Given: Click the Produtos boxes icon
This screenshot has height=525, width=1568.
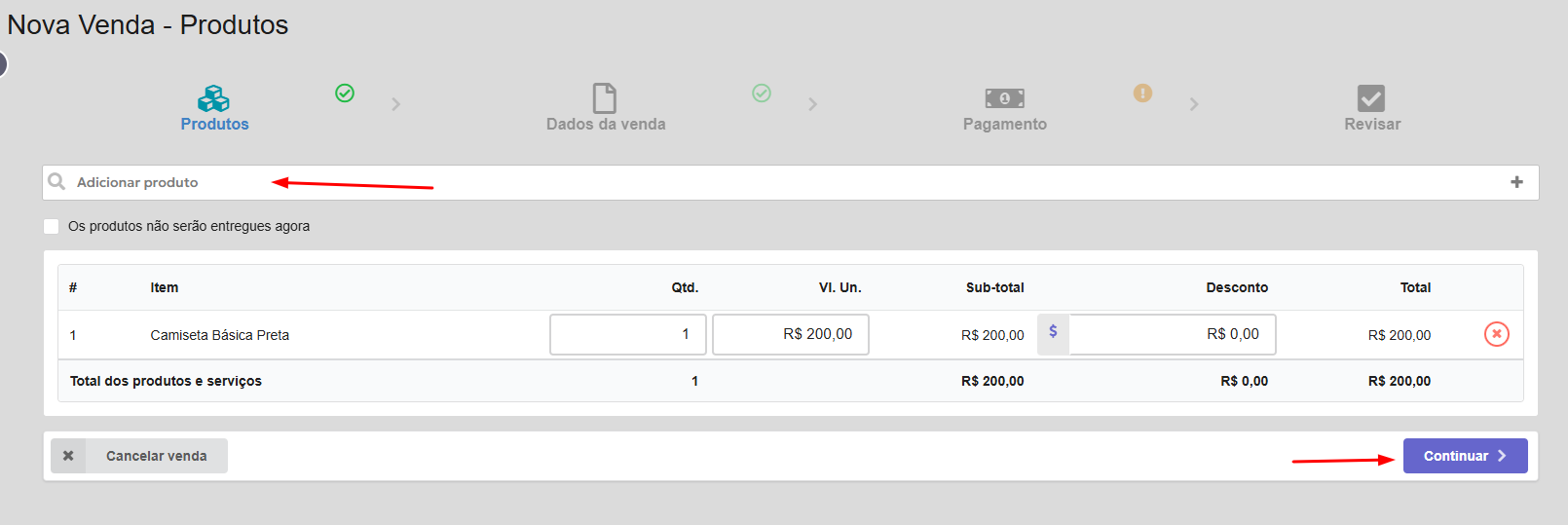Looking at the screenshot, I should click(x=214, y=98).
